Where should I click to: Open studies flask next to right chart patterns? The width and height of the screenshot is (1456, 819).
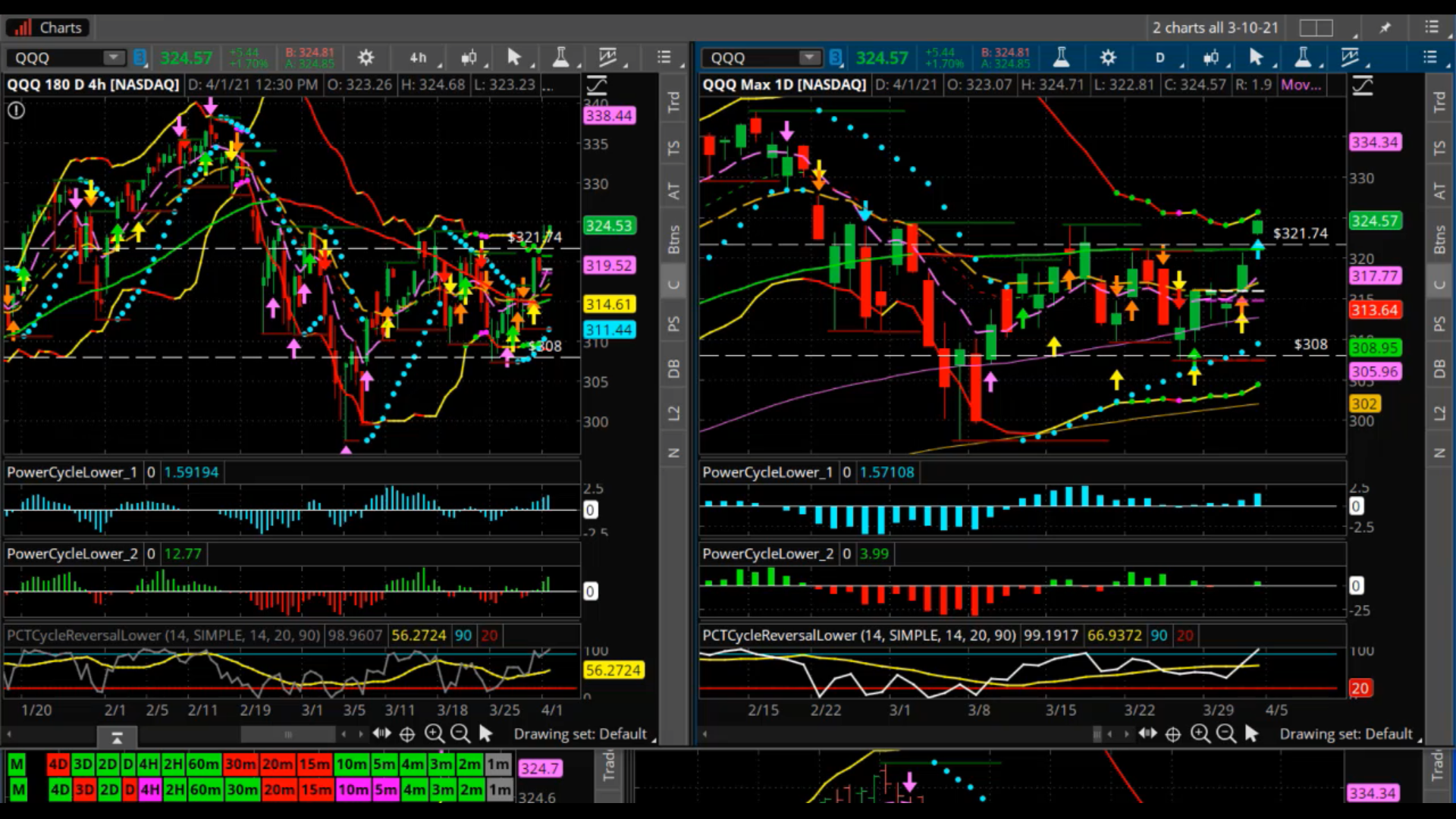[1303, 58]
